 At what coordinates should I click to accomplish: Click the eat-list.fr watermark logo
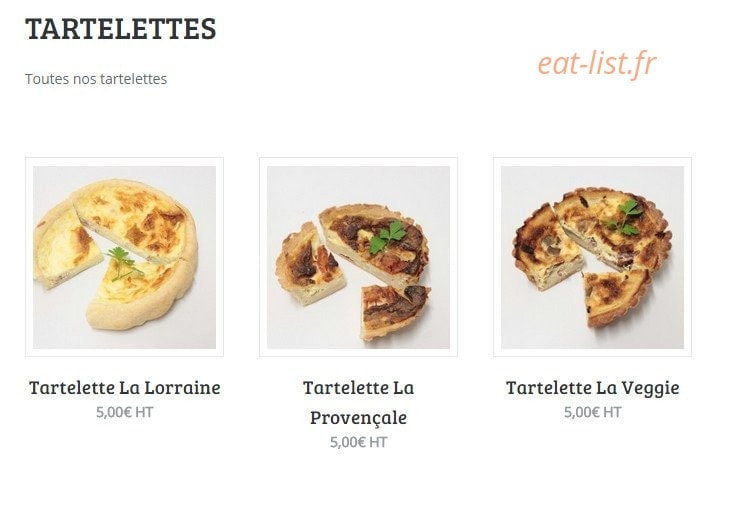pos(597,63)
